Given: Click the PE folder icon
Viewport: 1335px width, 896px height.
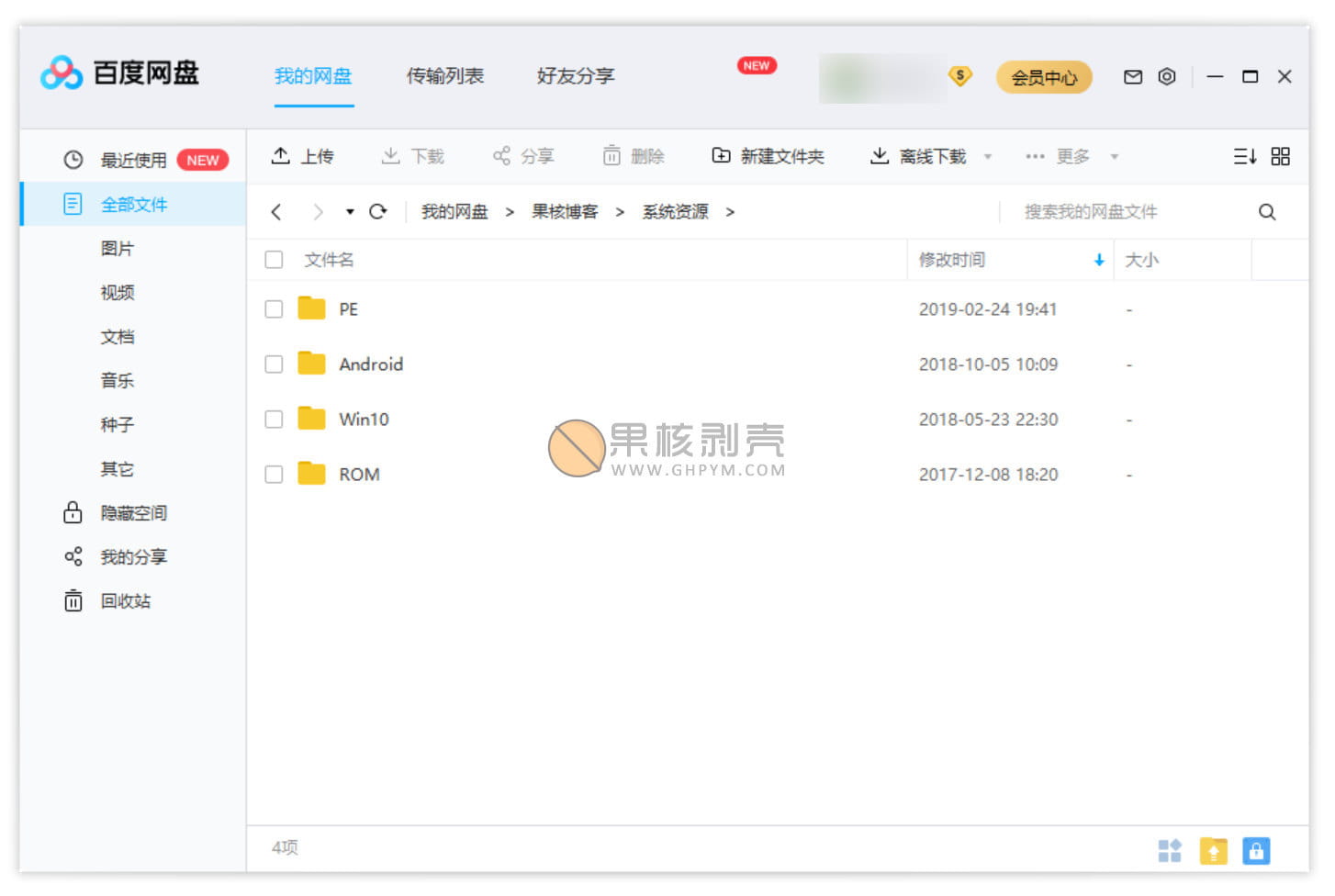Looking at the screenshot, I should (312, 308).
